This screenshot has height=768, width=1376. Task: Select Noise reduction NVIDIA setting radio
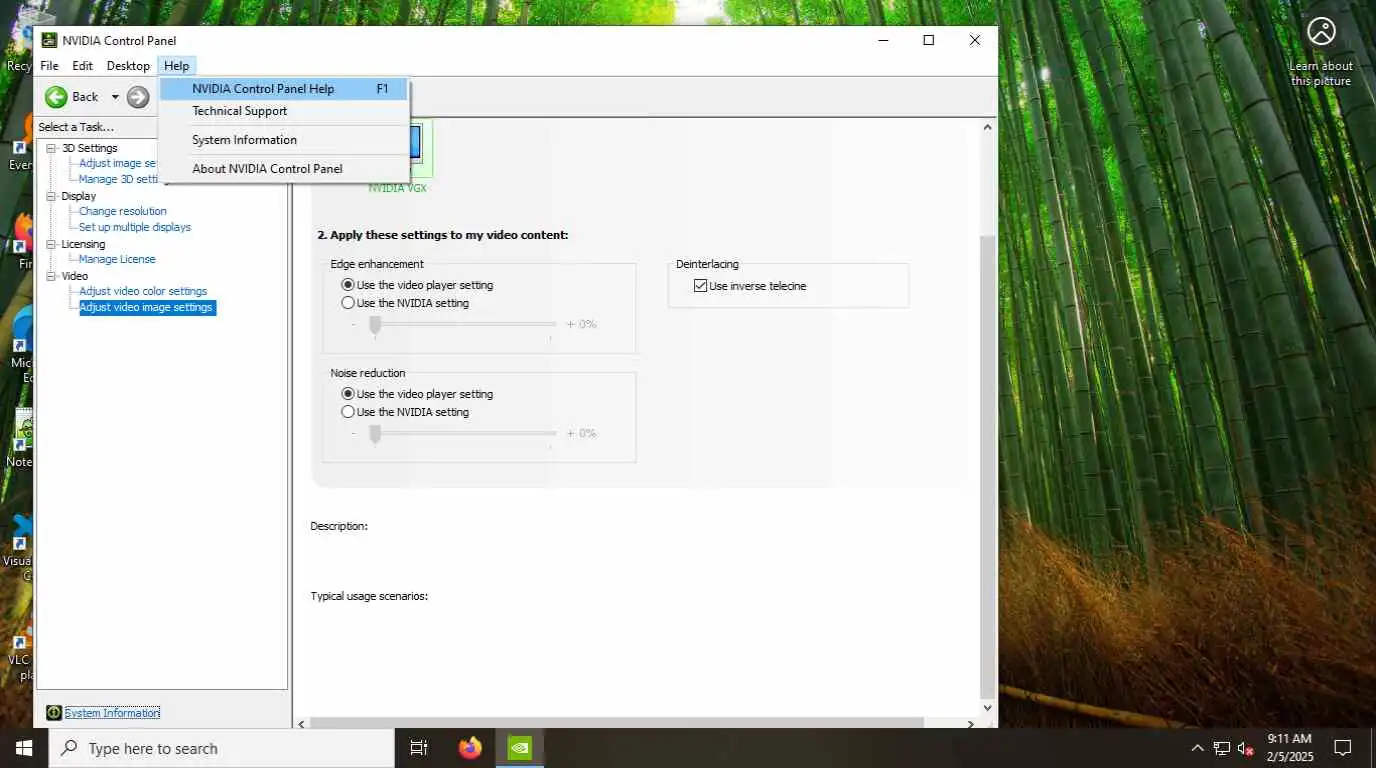pyautogui.click(x=348, y=412)
